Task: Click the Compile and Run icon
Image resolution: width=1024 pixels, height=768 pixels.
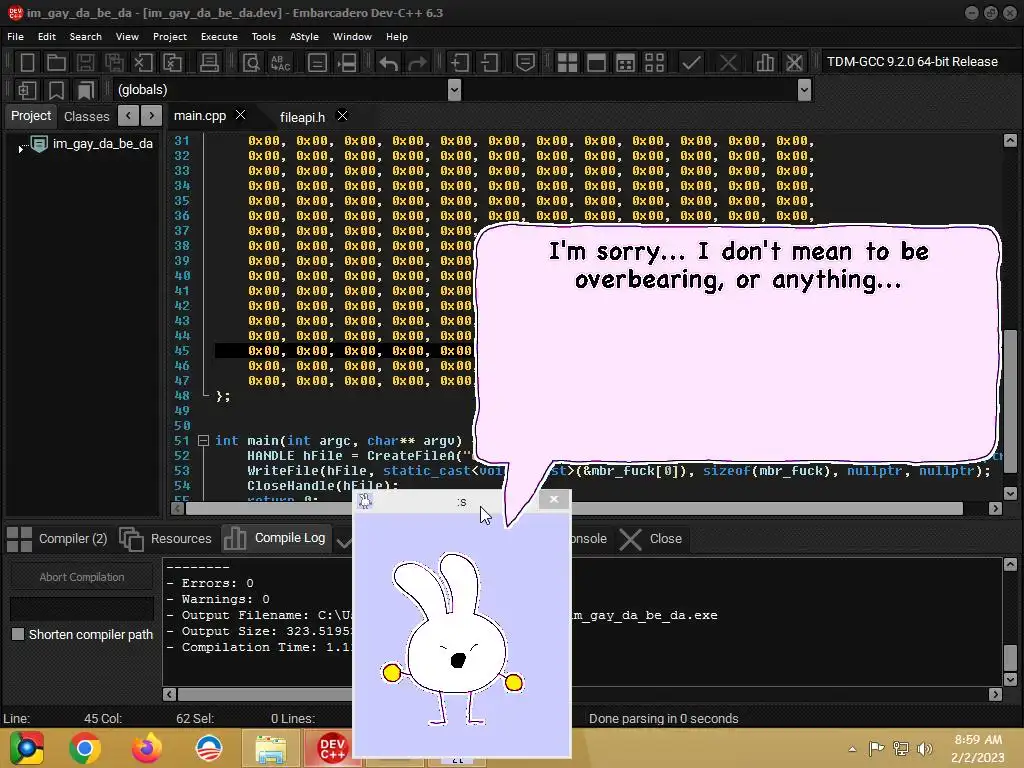Action: (x=625, y=63)
